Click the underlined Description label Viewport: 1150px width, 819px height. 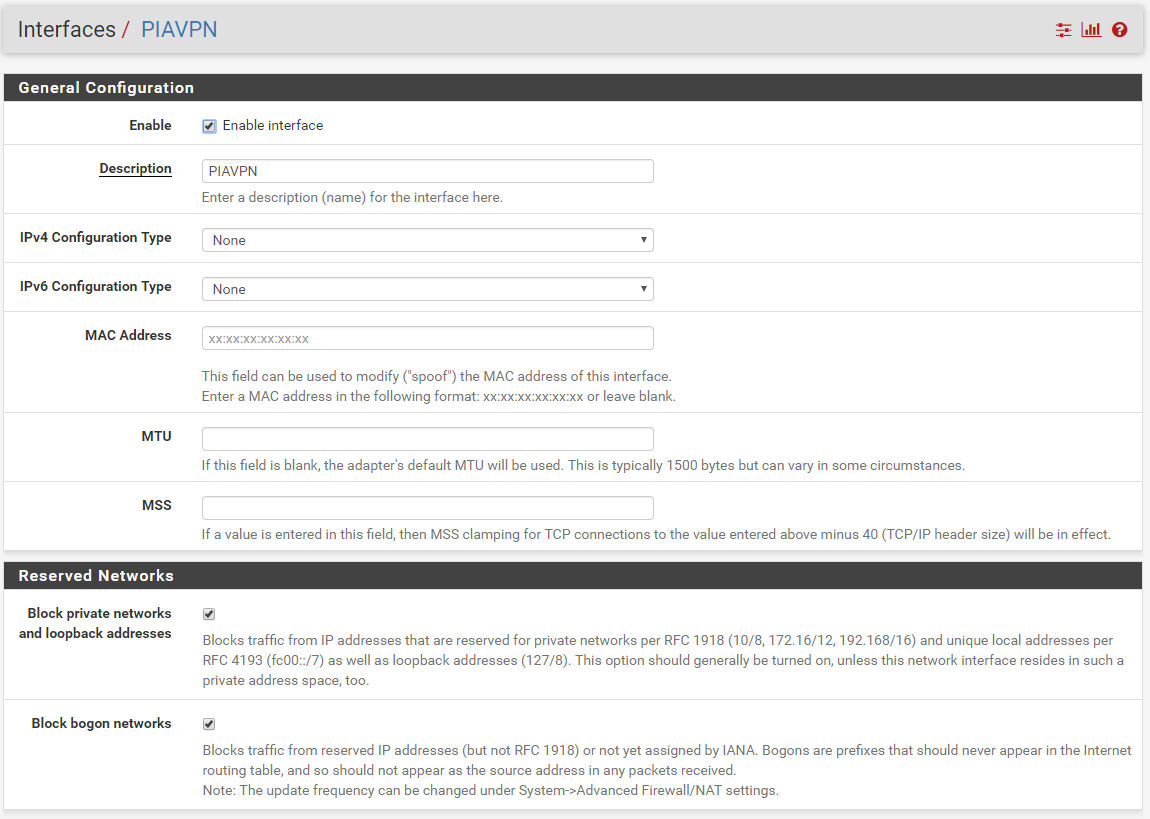pyautogui.click(x=135, y=169)
